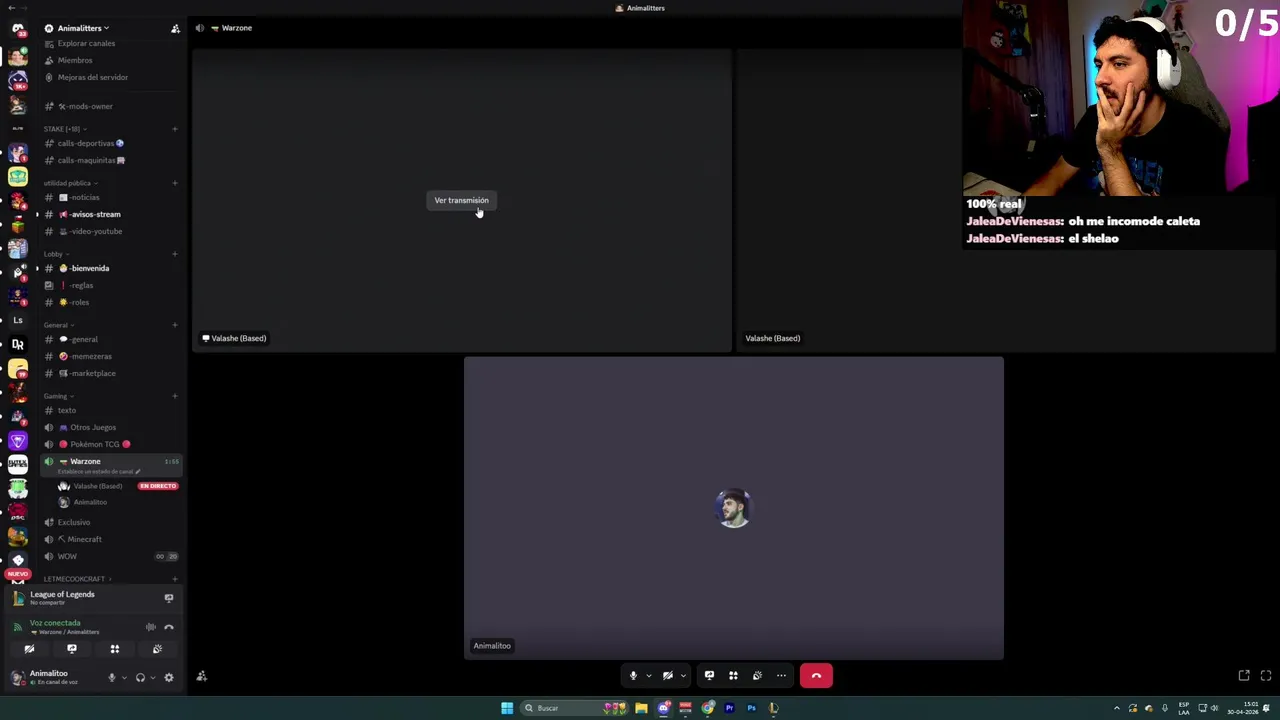Open activities button in sidebar voice panel
The image size is (1280, 720).
click(x=115, y=649)
